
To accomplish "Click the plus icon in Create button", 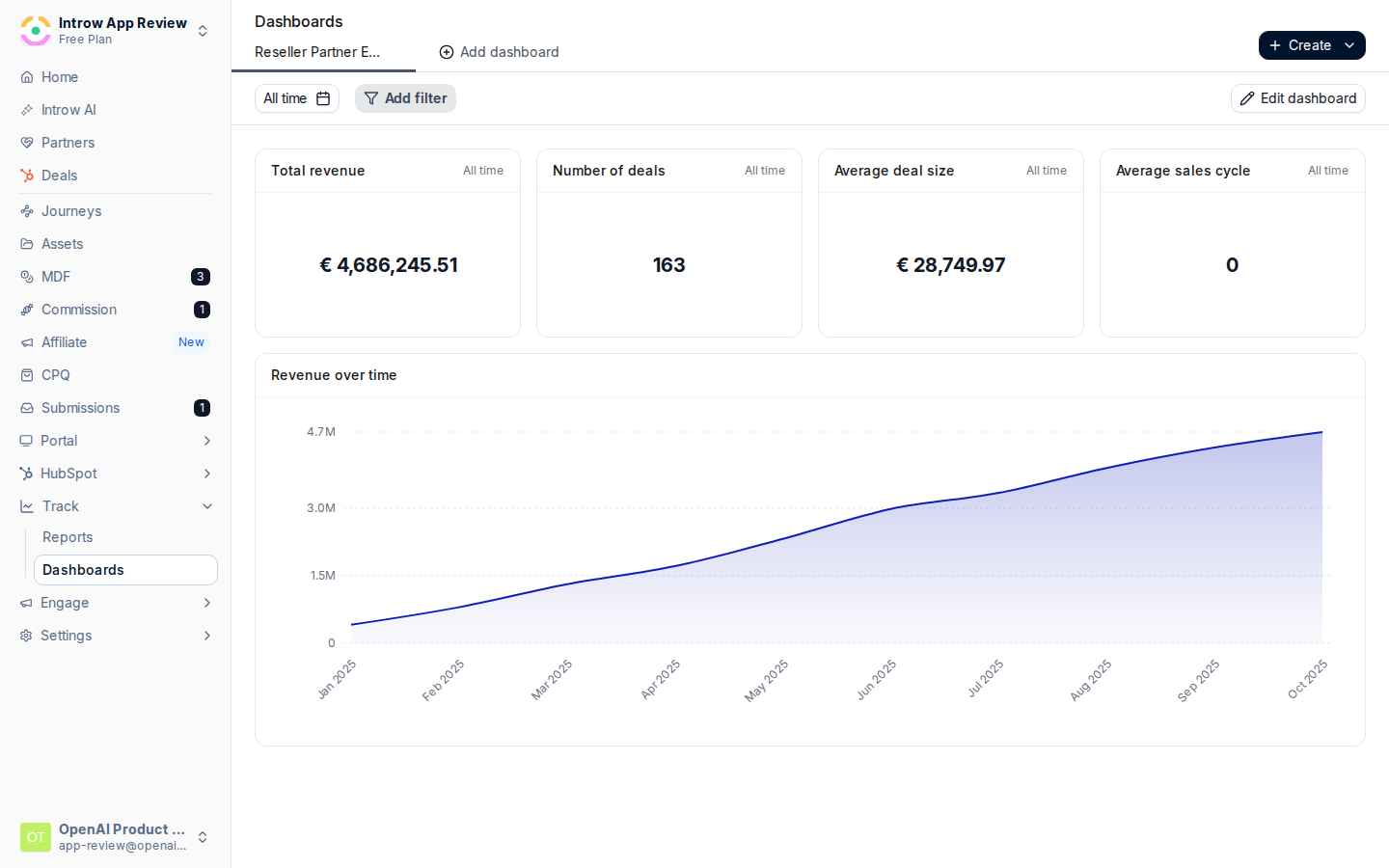I will (x=1275, y=45).
